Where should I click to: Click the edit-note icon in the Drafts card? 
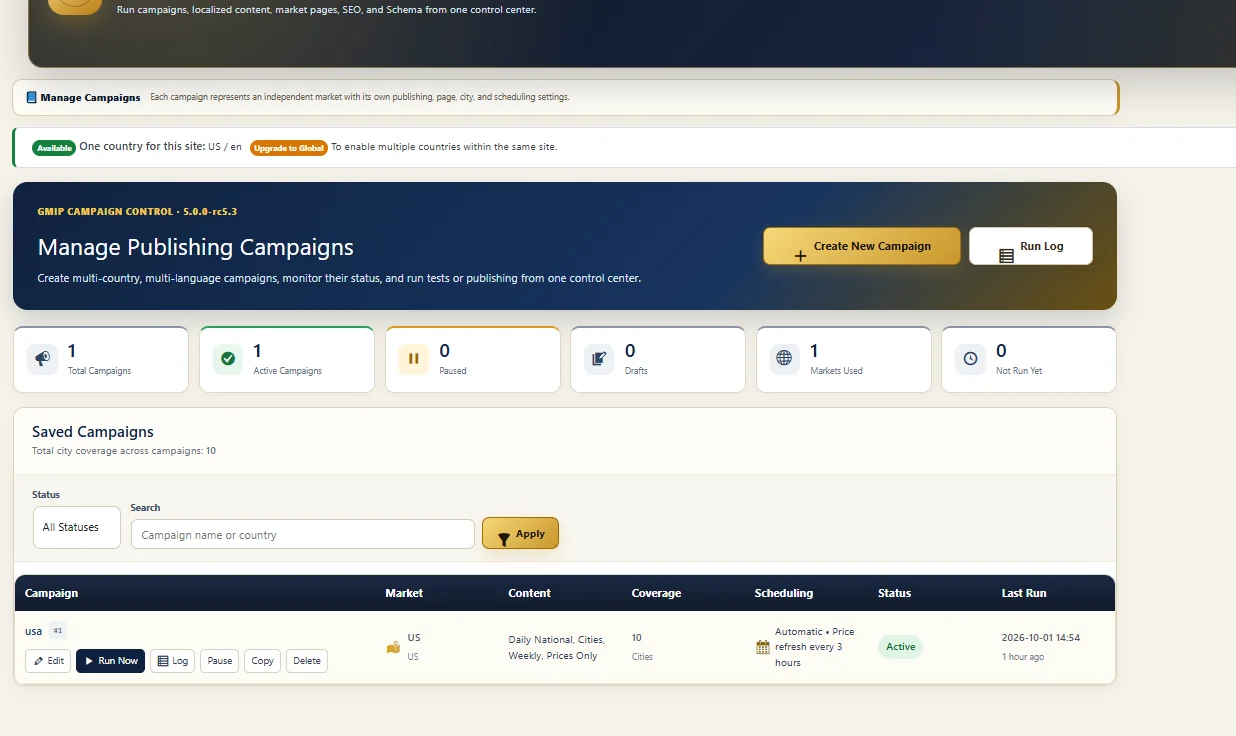click(x=599, y=358)
